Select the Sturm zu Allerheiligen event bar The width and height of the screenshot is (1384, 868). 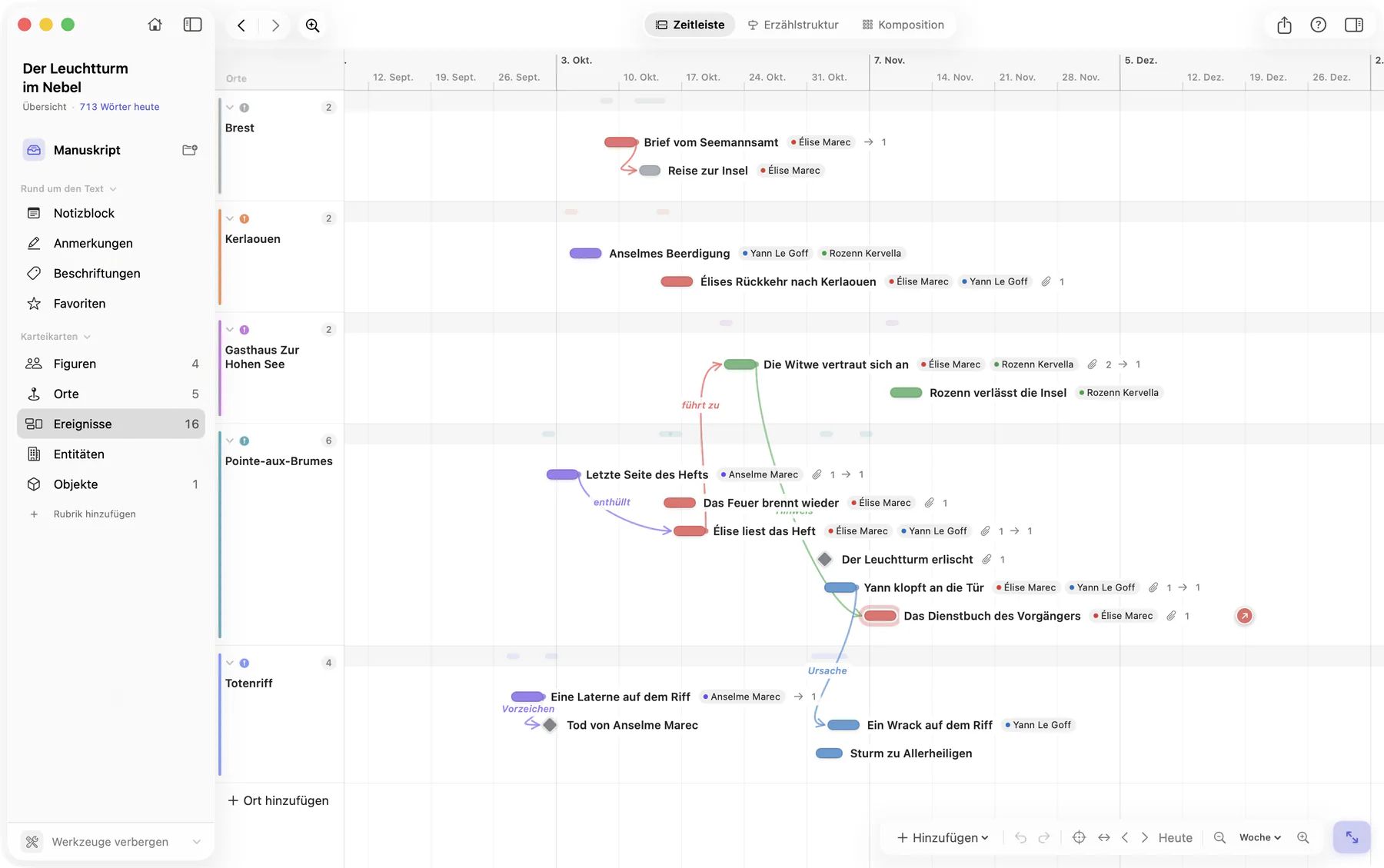829,753
